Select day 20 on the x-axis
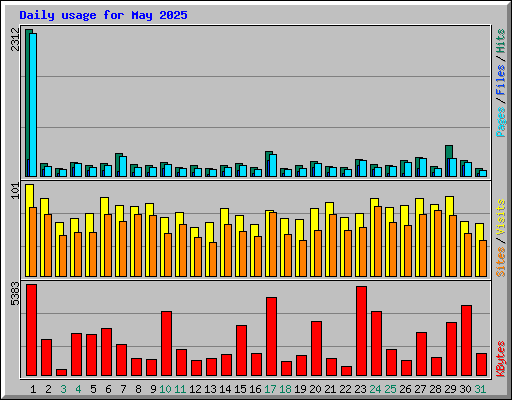 click(x=315, y=389)
